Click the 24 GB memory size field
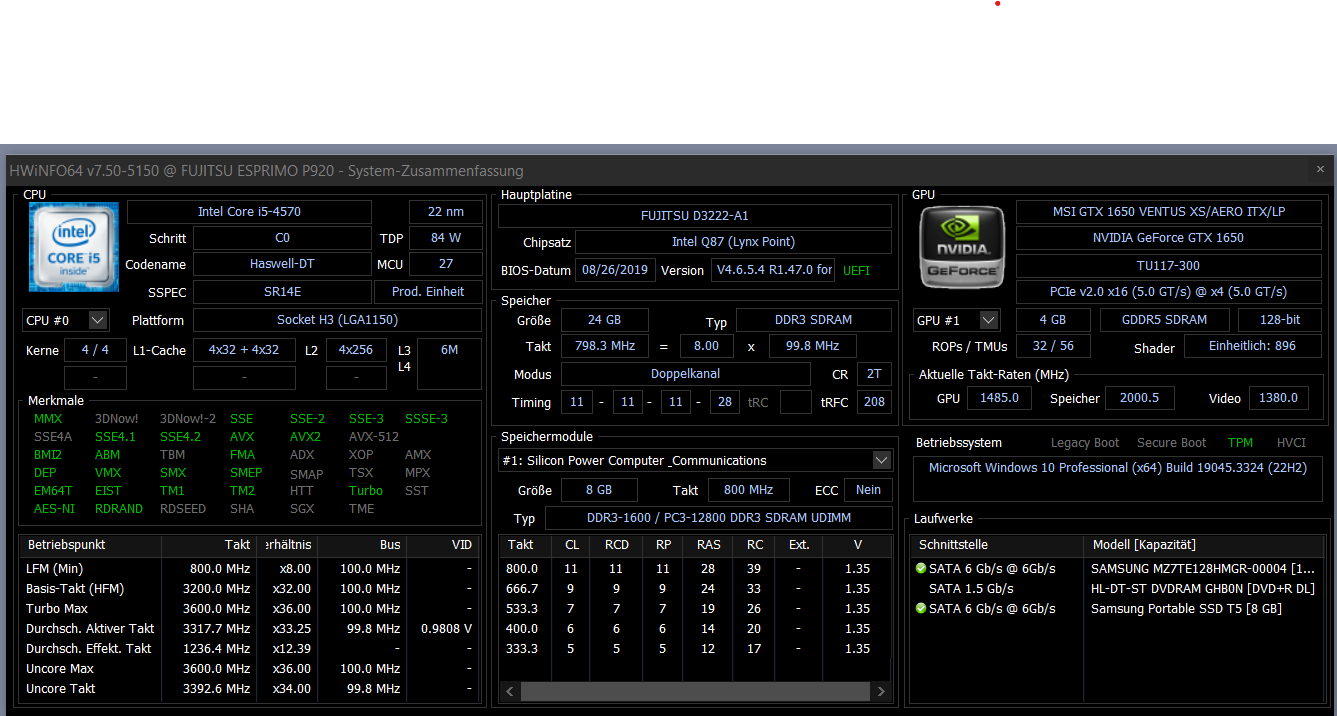1337x716 pixels. [x=604, y=320]
